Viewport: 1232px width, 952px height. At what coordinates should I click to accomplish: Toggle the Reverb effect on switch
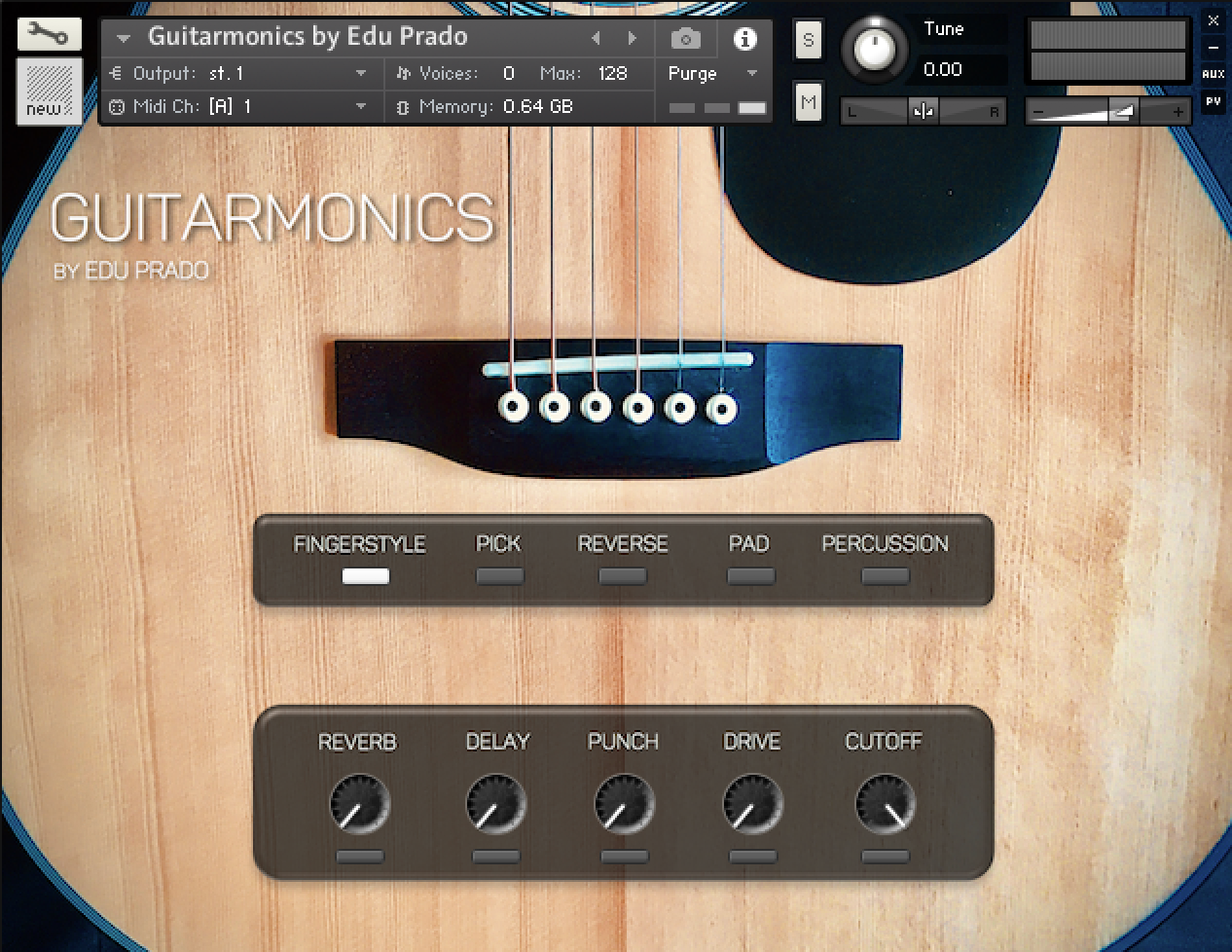(x=359, y=857)
